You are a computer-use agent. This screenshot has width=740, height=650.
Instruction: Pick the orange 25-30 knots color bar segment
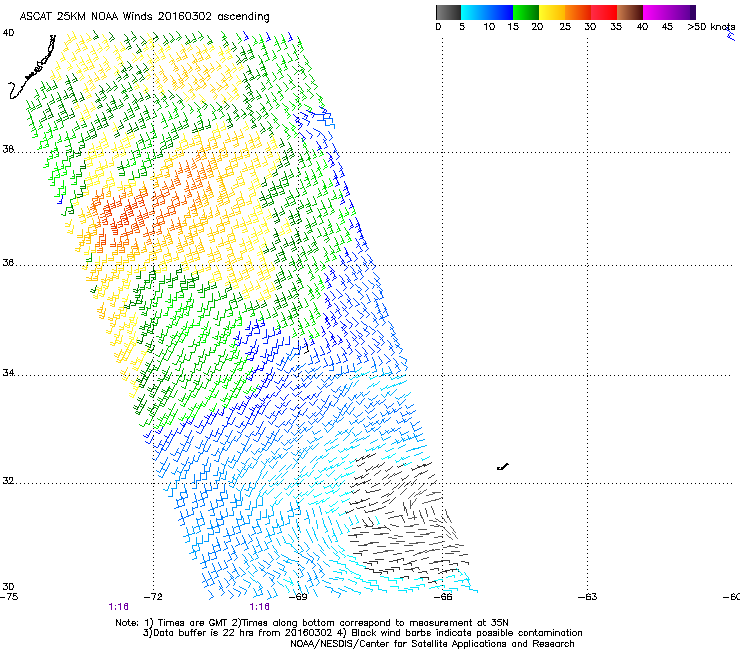pos(578,12)
